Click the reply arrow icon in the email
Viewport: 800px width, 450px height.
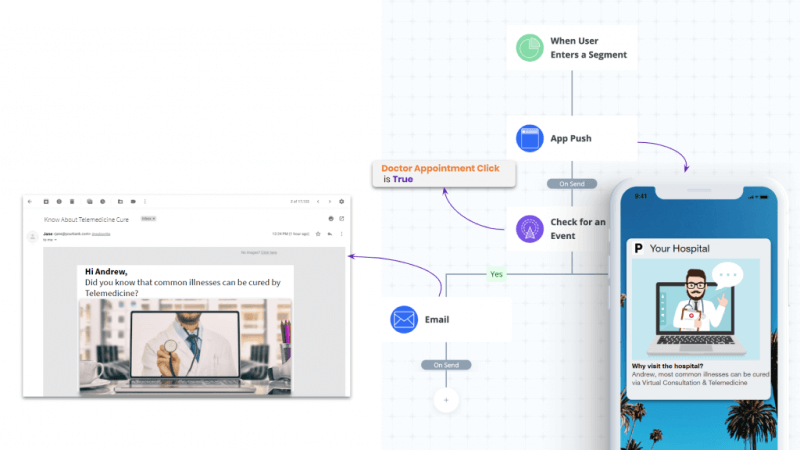point(329,234)
